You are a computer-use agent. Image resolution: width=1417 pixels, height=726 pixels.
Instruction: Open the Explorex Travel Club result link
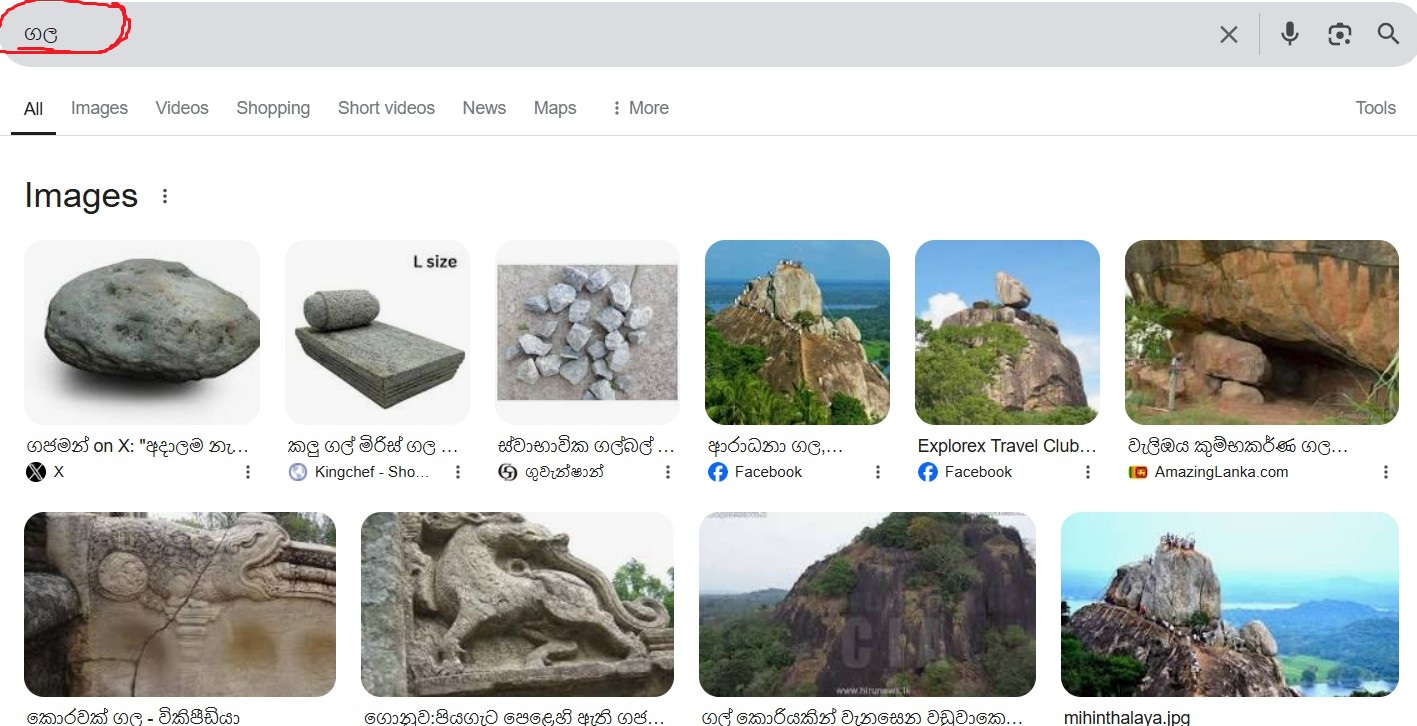click(1007, 446)
